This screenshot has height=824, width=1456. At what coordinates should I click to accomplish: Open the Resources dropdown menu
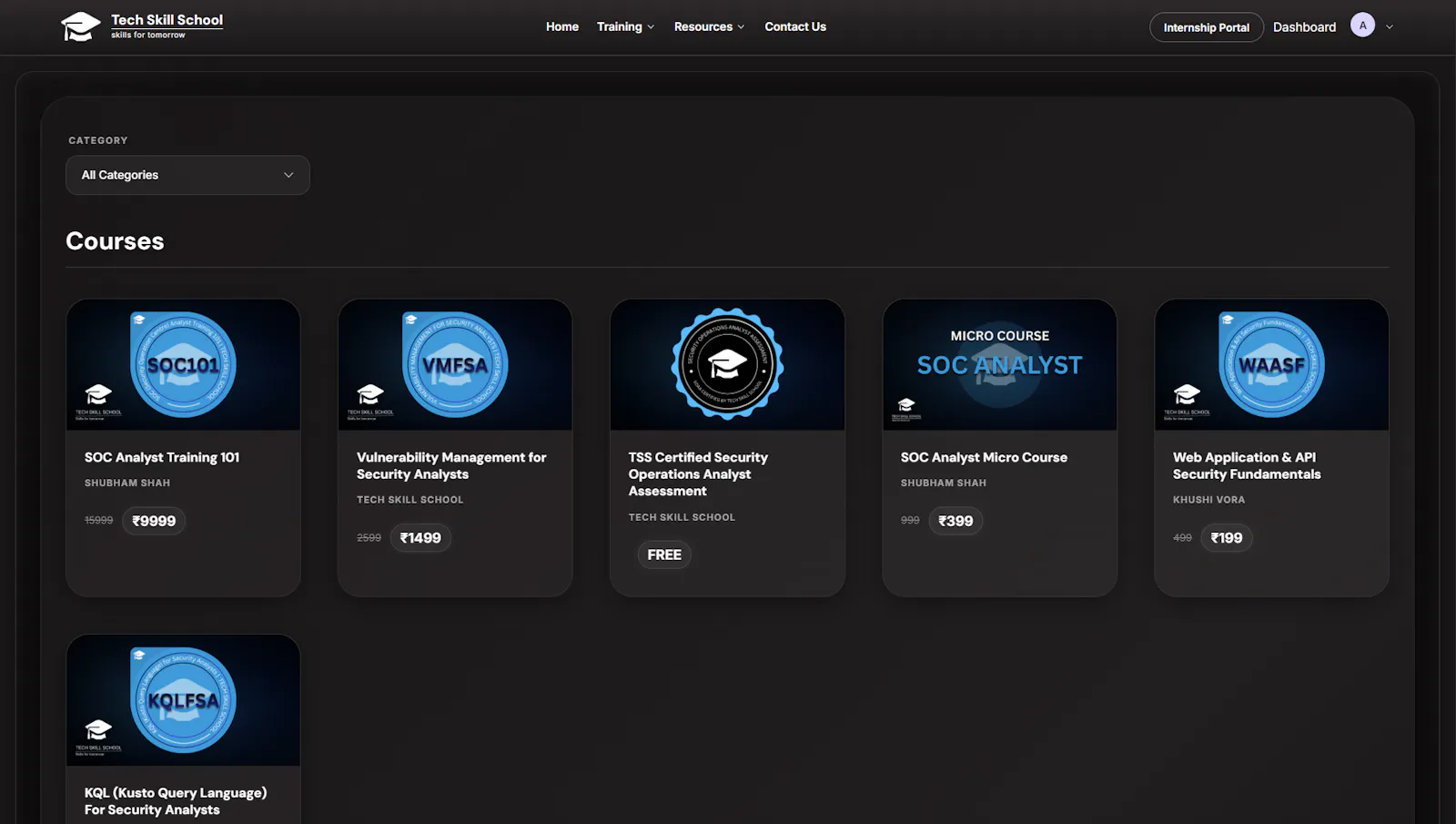709,26
